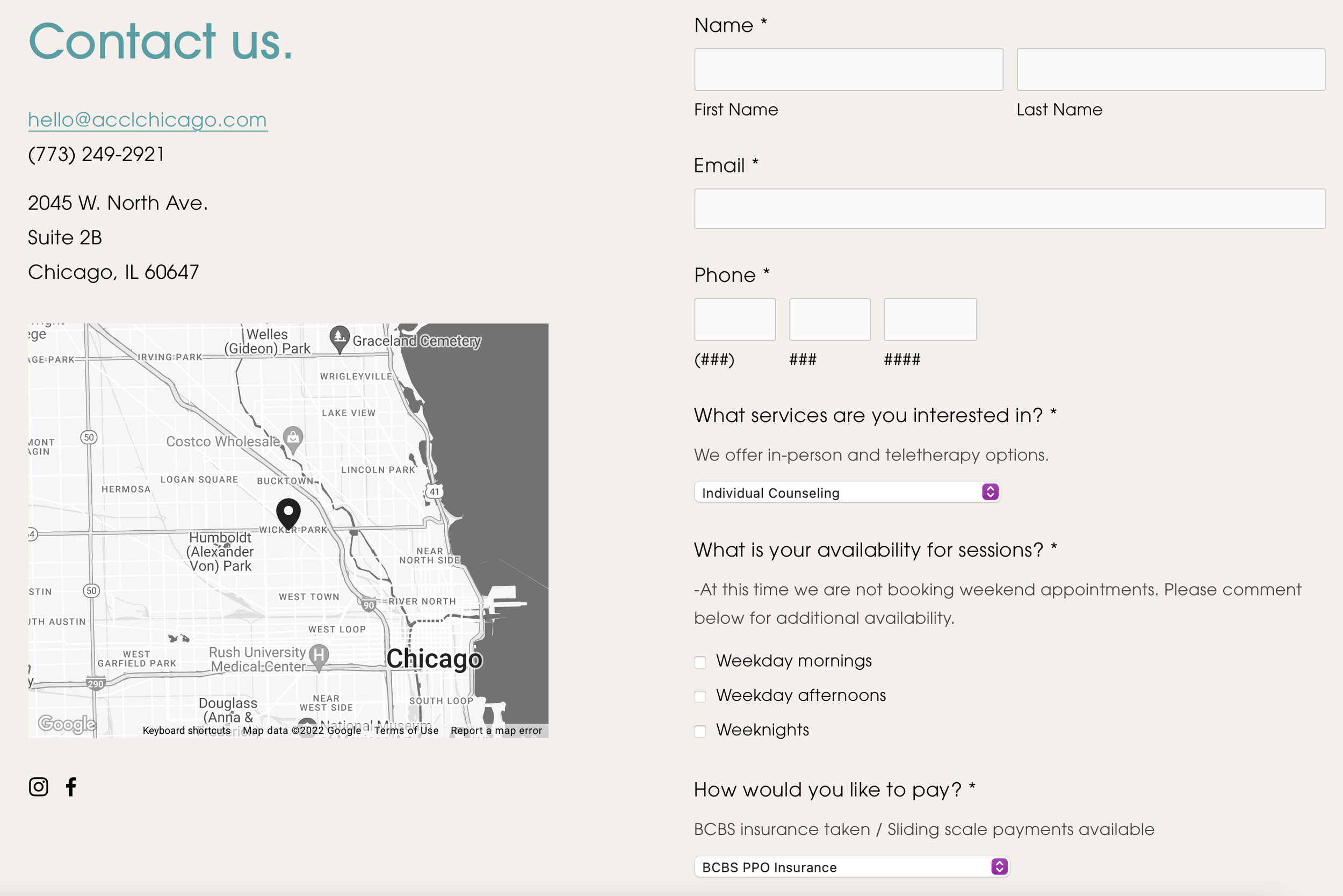Click Rush University hospital marker

coord(319,655)
